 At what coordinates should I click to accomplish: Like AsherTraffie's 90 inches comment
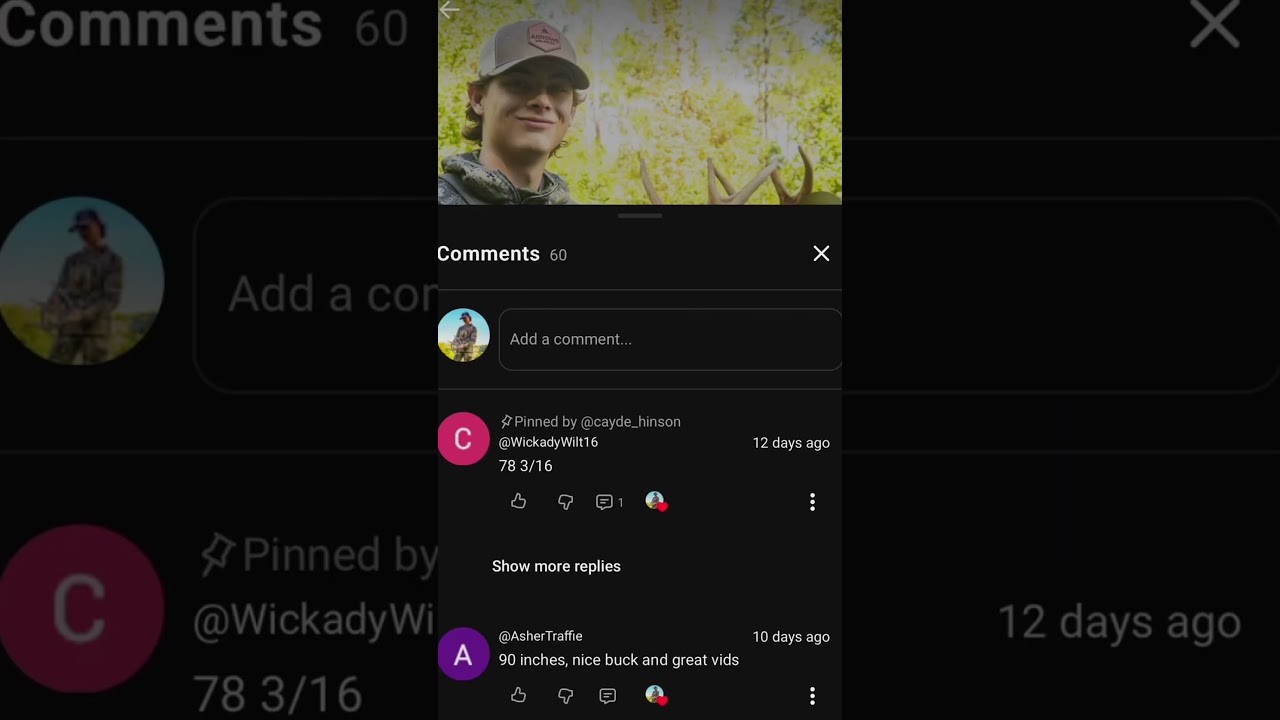tap(518, 695)
